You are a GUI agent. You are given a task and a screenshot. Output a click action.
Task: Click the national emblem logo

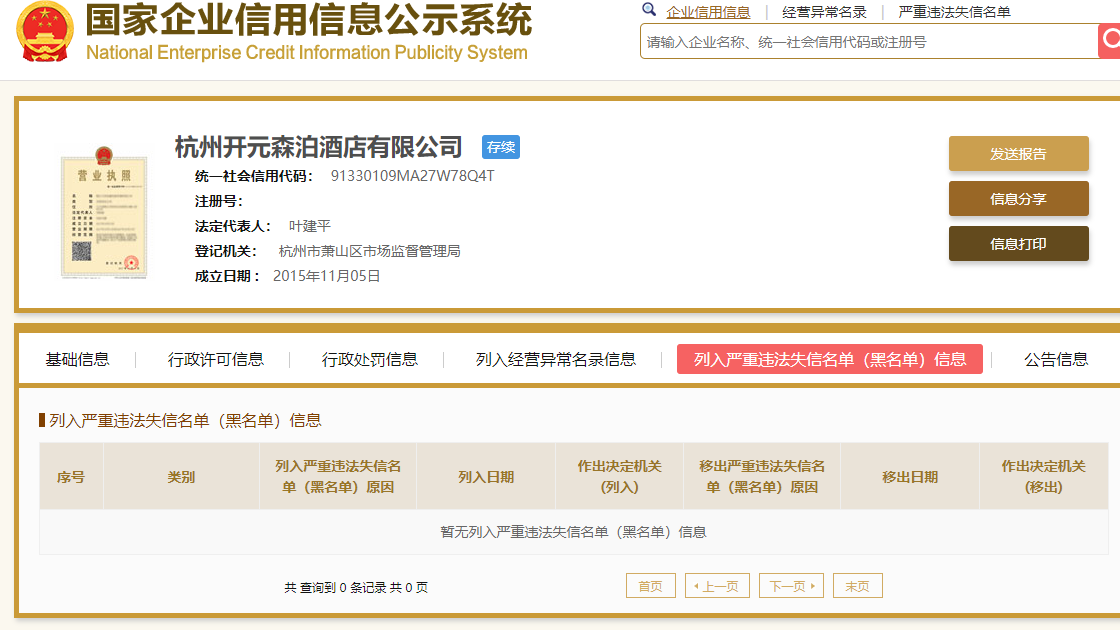[x=45, y=31]
